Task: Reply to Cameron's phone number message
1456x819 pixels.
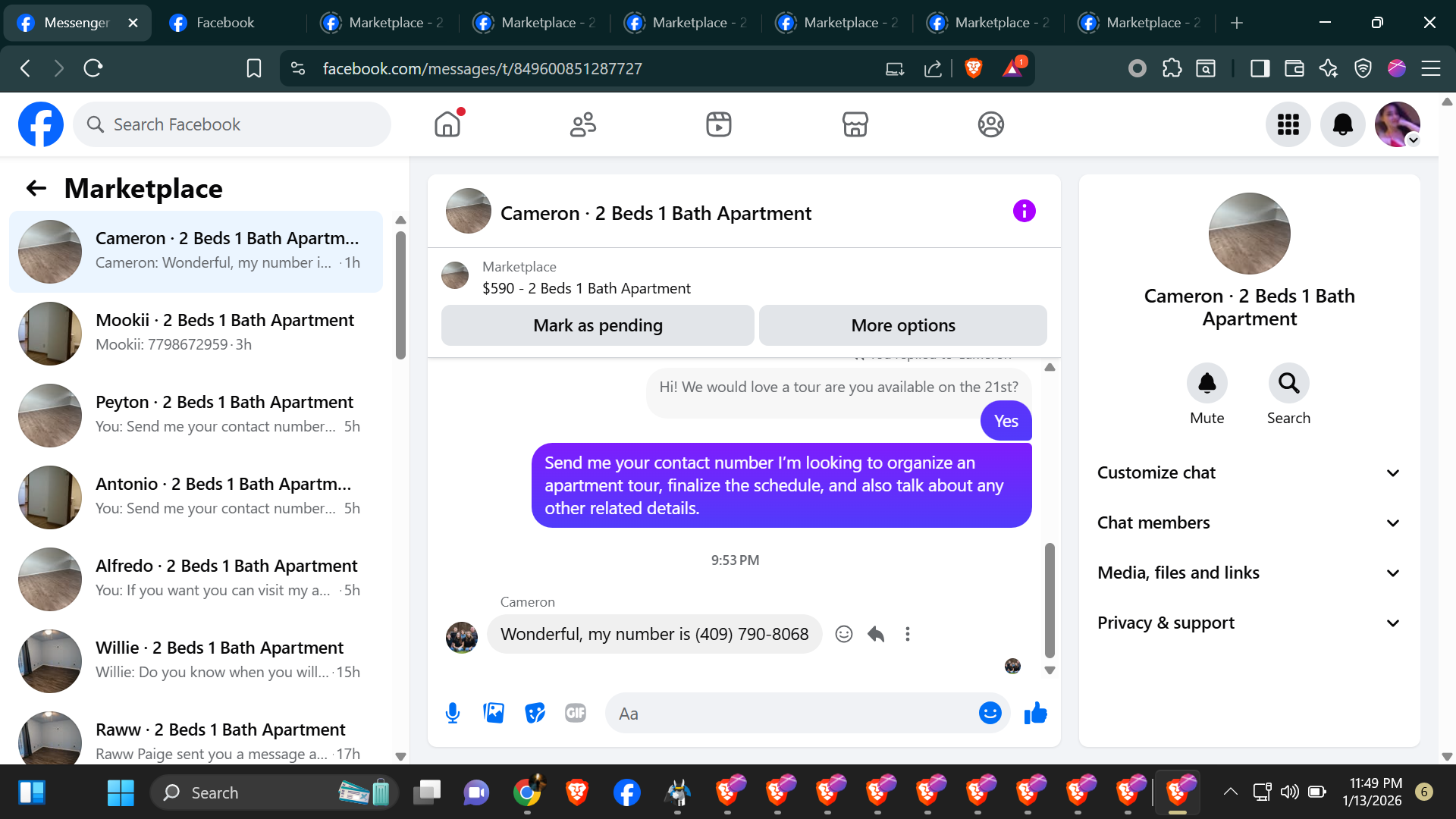Action: pyautogui.click(x=876, y=634)
